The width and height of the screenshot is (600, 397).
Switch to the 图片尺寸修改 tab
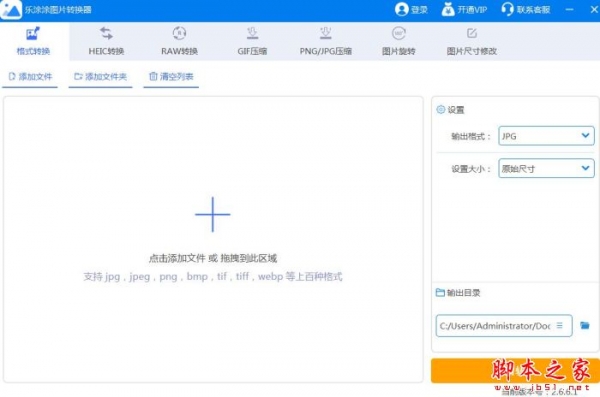[x=471, y=41]
